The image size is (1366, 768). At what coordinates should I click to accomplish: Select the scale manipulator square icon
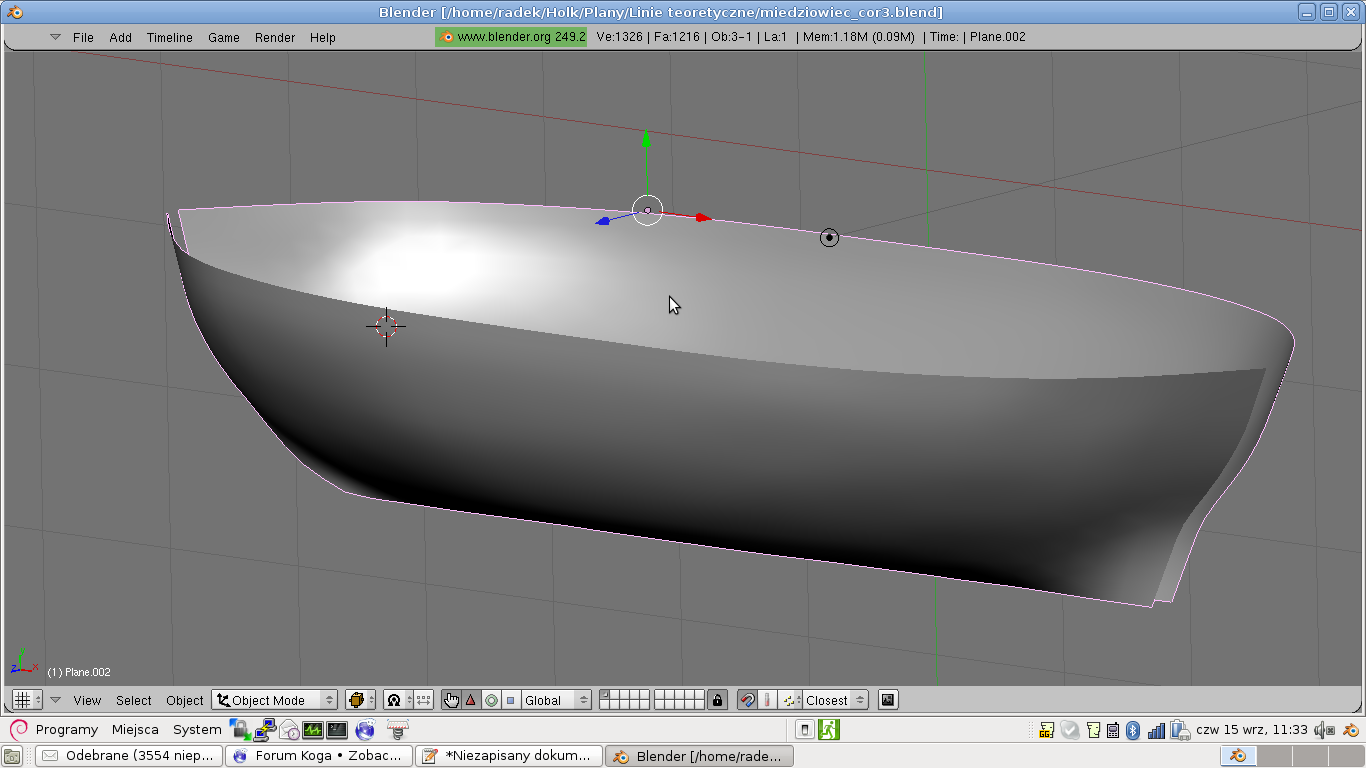tap(510, 700)
